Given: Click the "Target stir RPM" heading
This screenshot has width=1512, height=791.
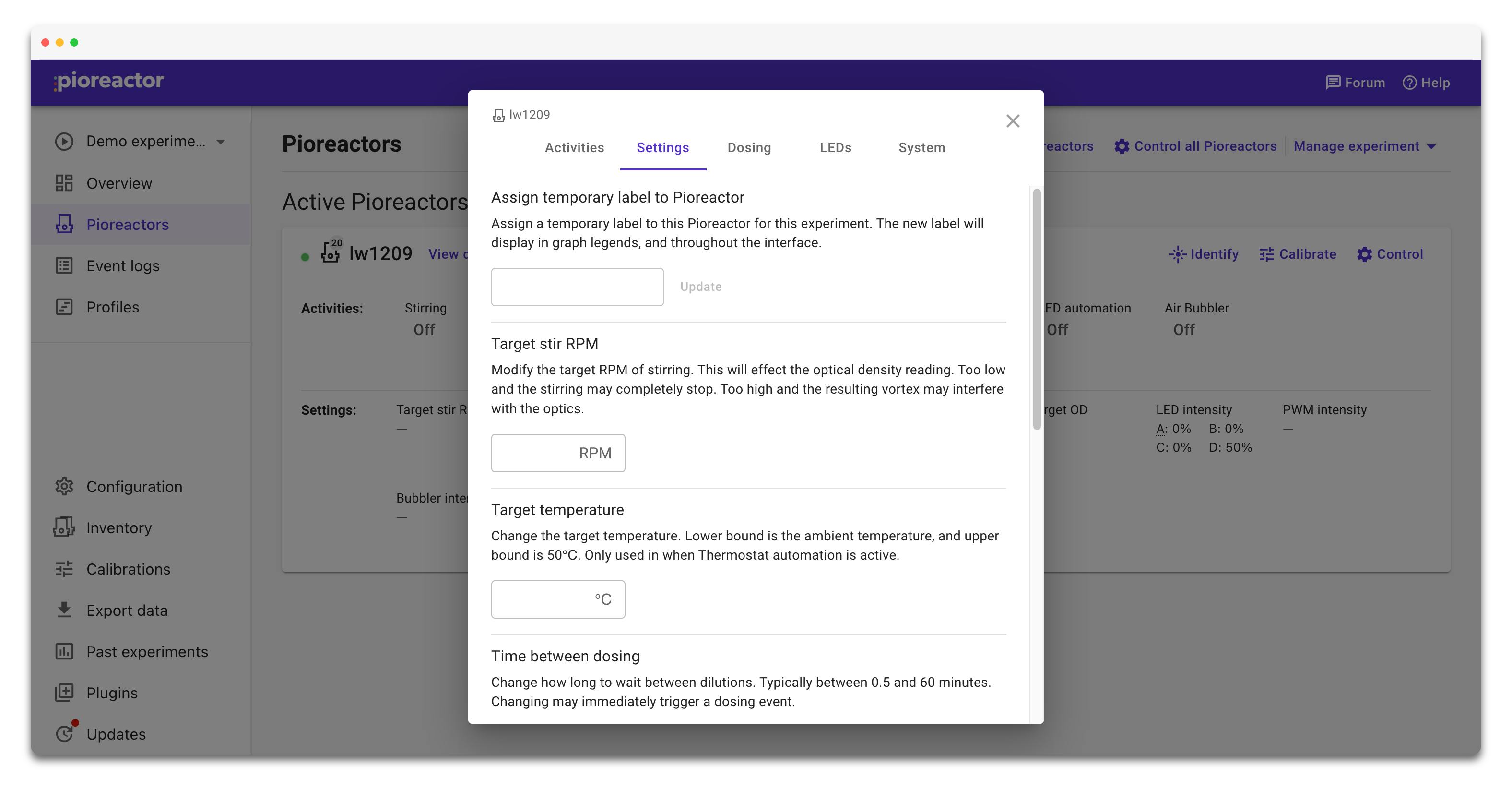Looking at the screenshot, I should coord(544,344).
